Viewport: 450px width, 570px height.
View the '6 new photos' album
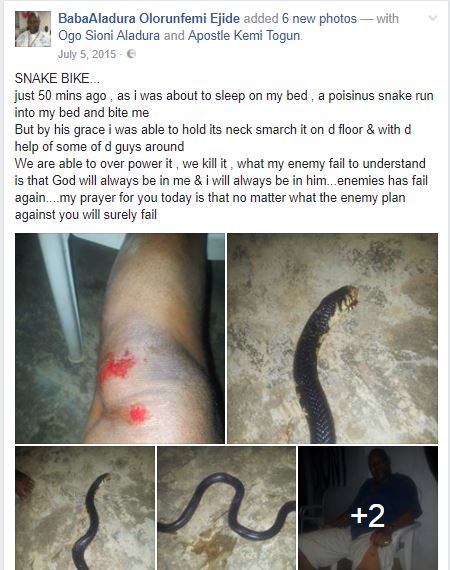click(x=320, y=19)
